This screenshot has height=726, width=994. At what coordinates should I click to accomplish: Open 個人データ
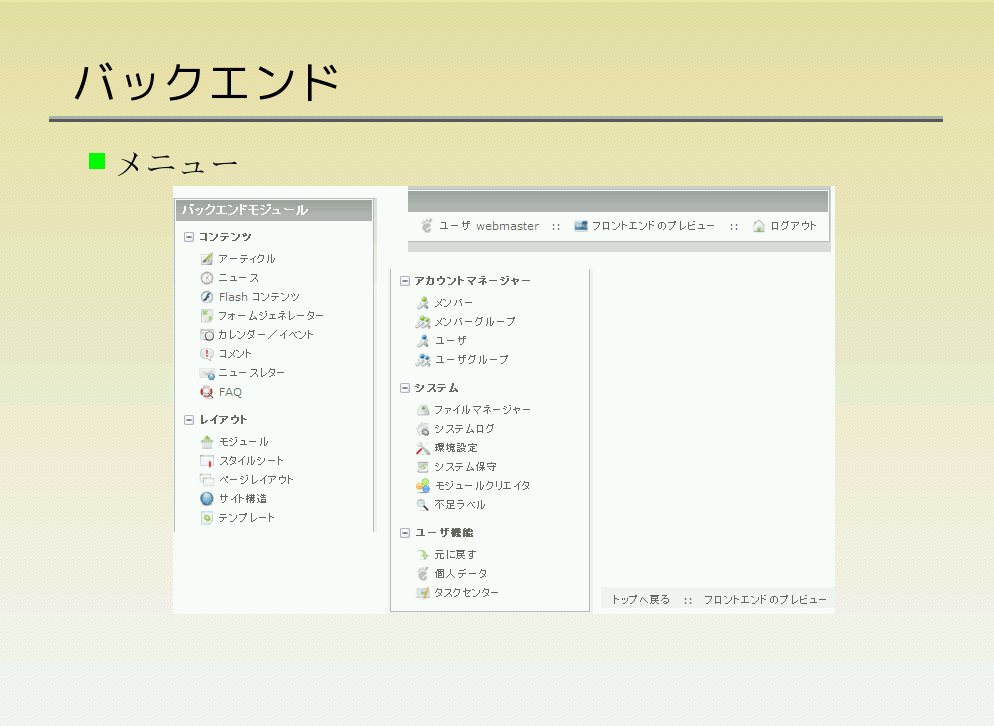[x=461, y=574]
